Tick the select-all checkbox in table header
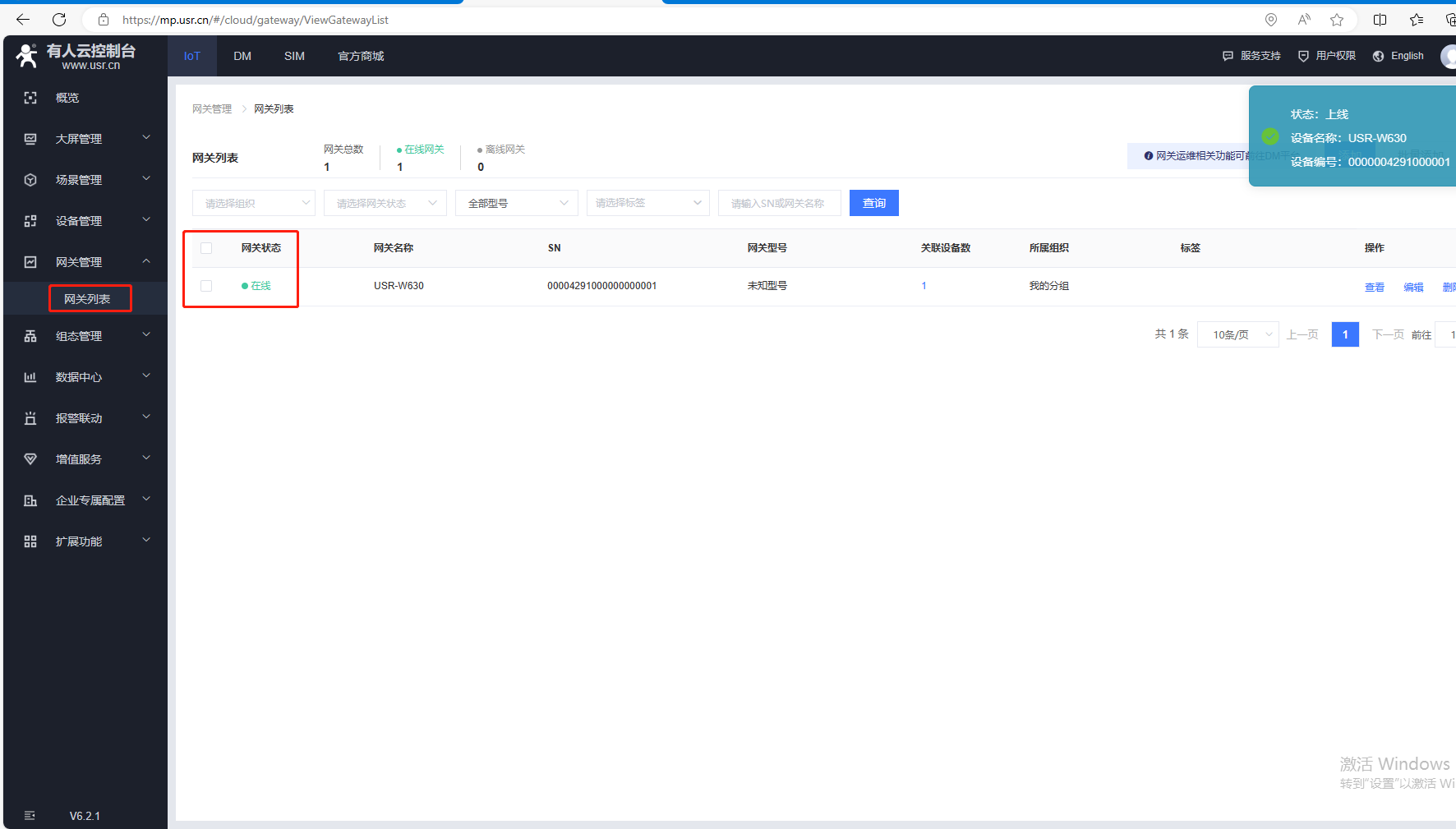Screen dimensions: 1456x829 [x=206, y=248]
